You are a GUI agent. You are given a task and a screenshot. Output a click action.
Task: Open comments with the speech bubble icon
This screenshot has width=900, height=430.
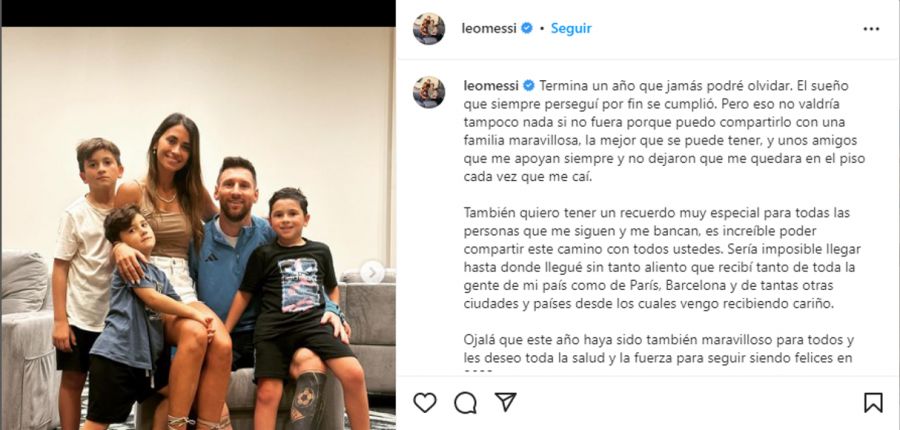465,402
